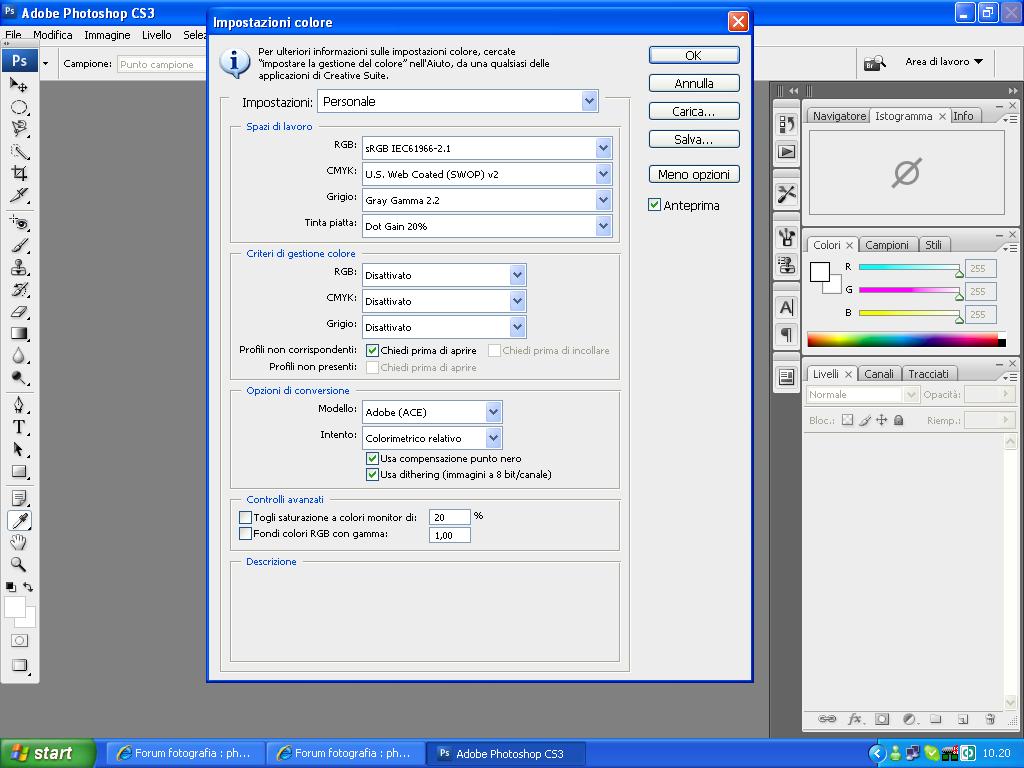Enable Togli saturazione a colori monitor
The image size is (1024, 768).
point(246,517)
